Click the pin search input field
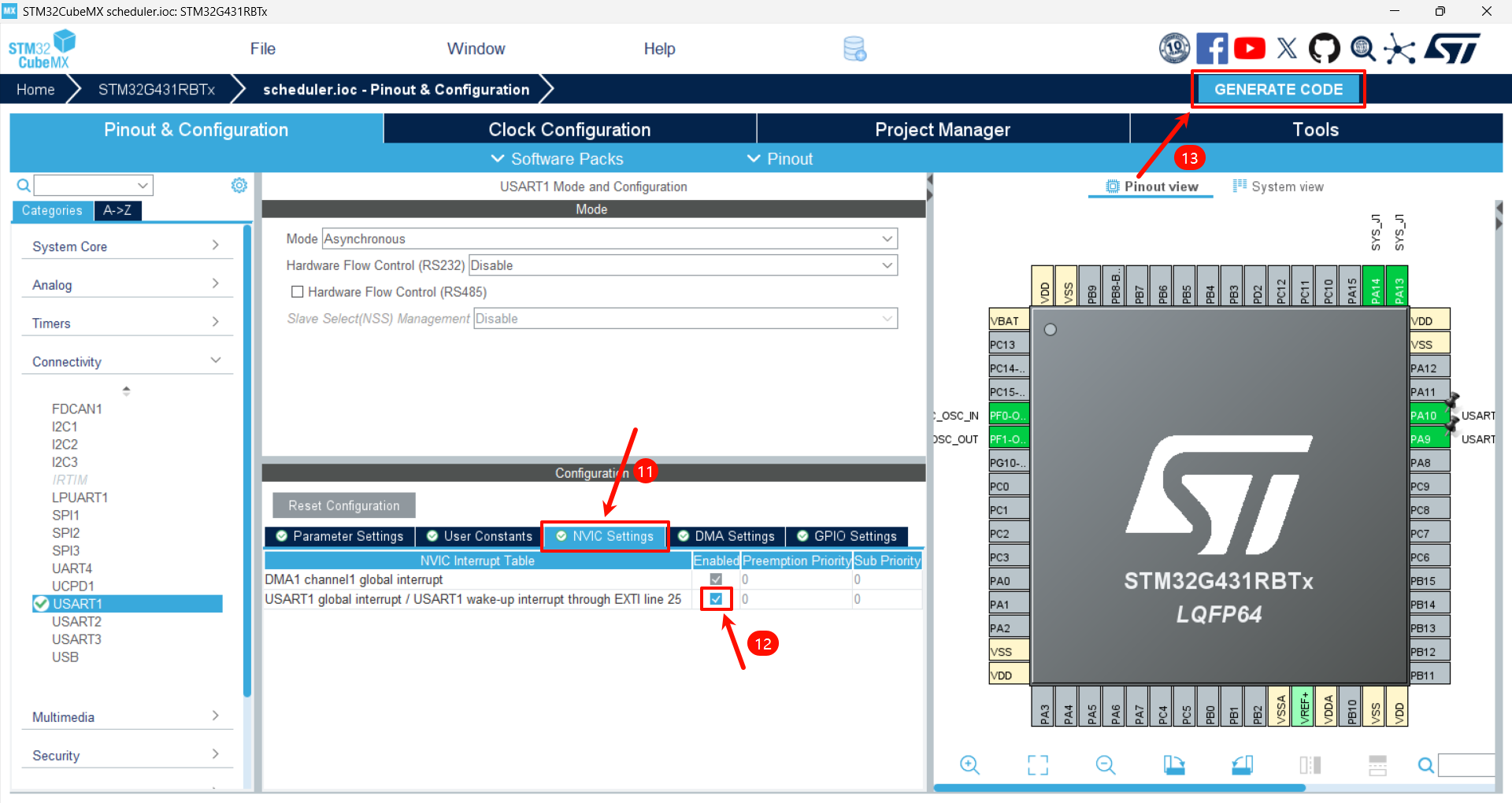The width and height of the screenshot is (1512, 803). [1466, 764]
